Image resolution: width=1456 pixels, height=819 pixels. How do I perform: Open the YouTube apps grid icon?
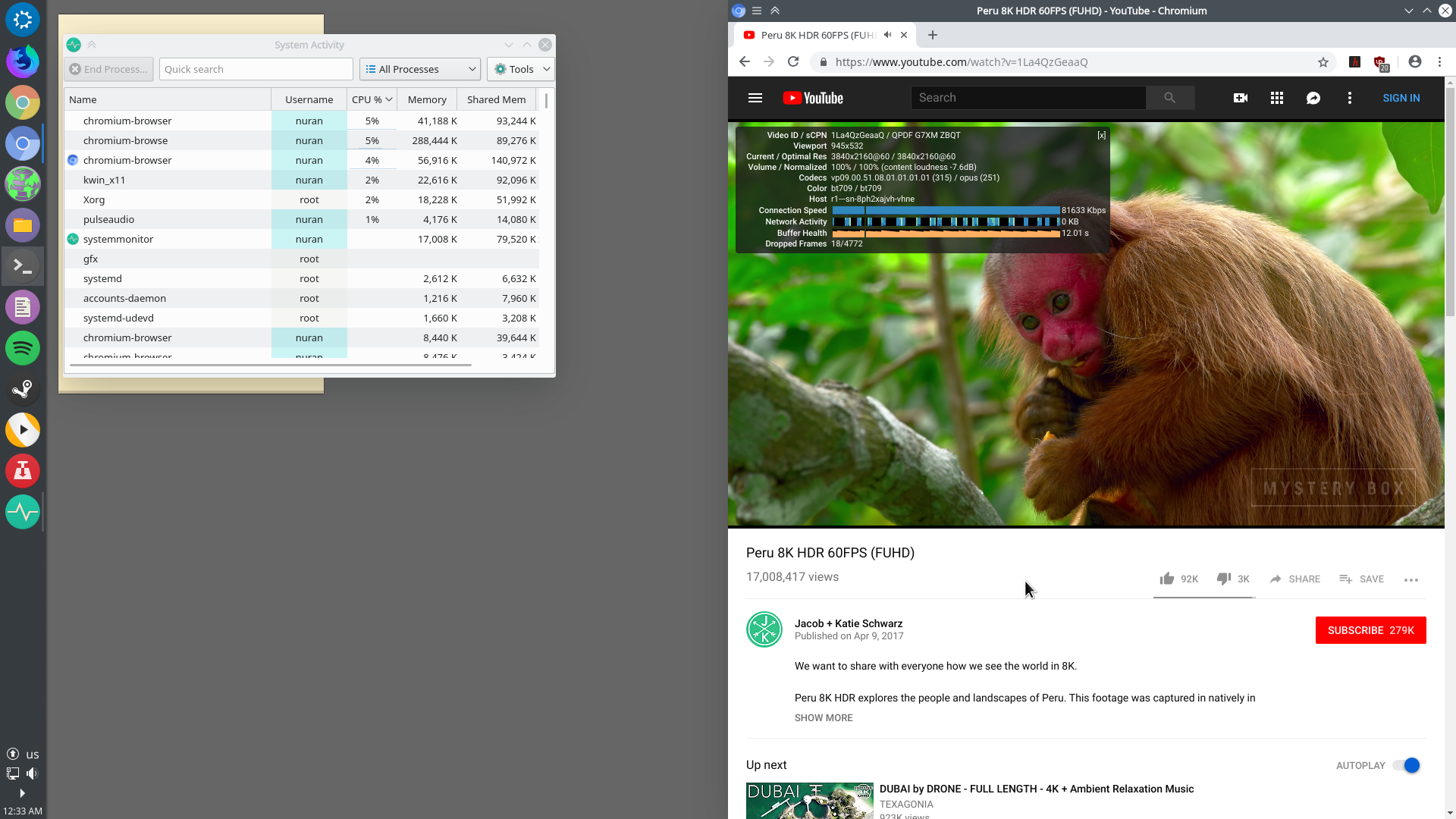[x=1277, y=98]
